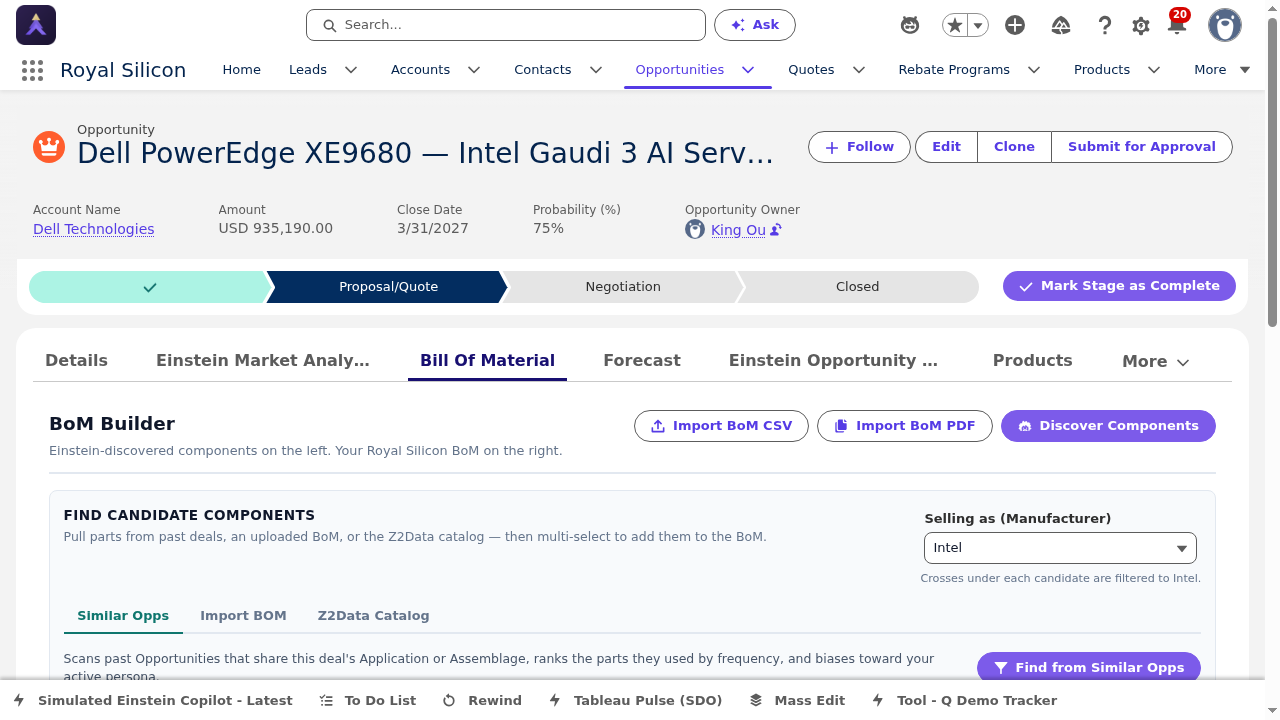Click inside the global Search box
This screenshot has width=1280, height=720.
(506, 25)
